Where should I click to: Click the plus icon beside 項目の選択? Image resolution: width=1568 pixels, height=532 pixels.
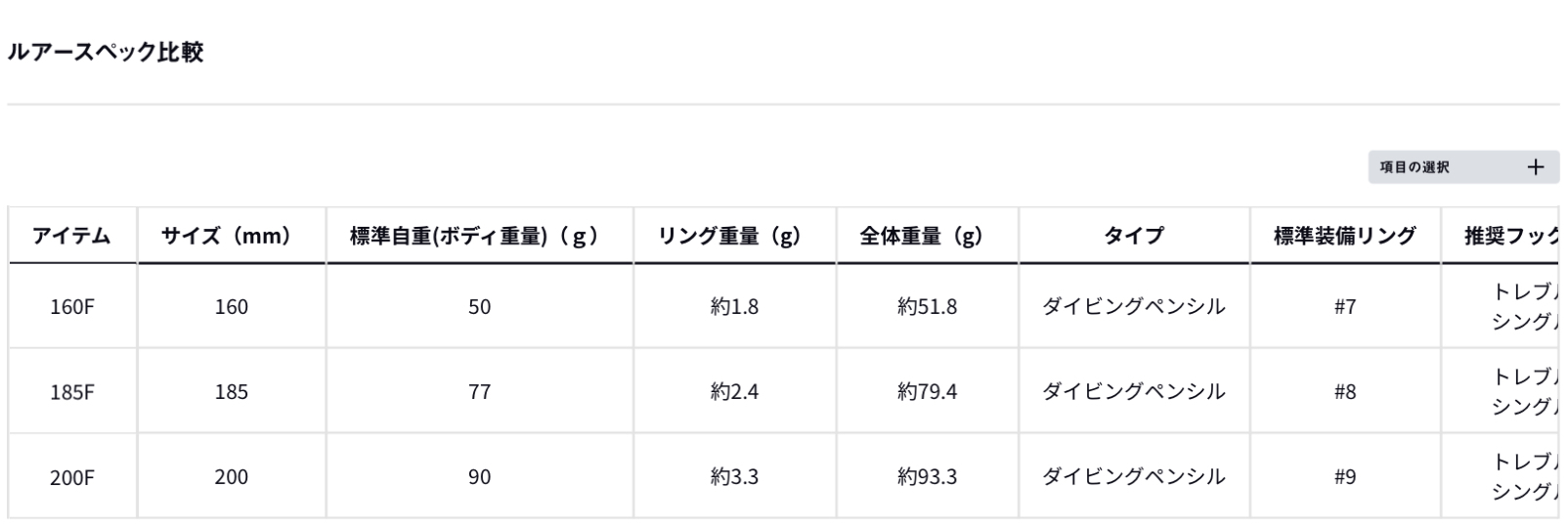[1536, 167]
